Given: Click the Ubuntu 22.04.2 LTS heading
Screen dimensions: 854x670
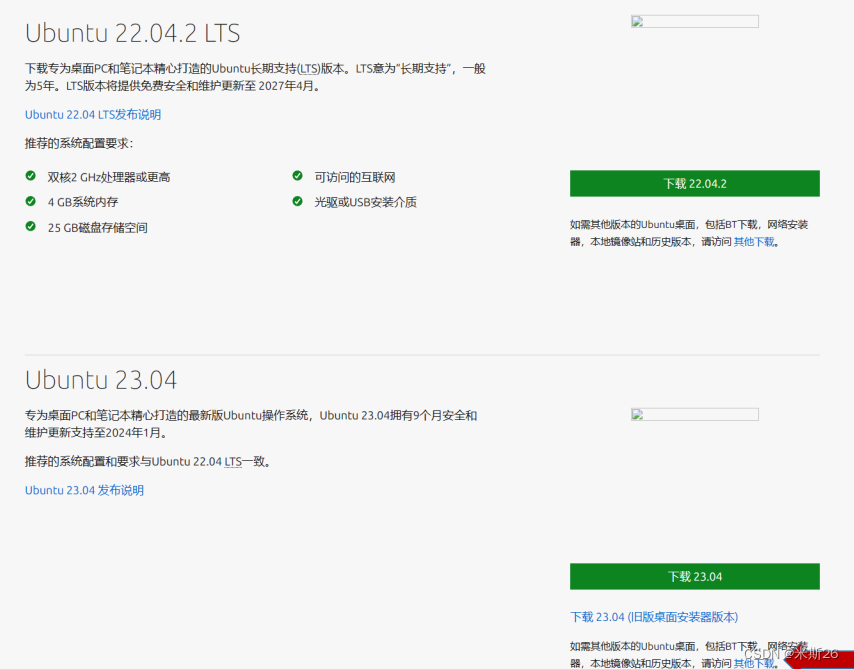Looking at the screenshot, I should point(132,33).
